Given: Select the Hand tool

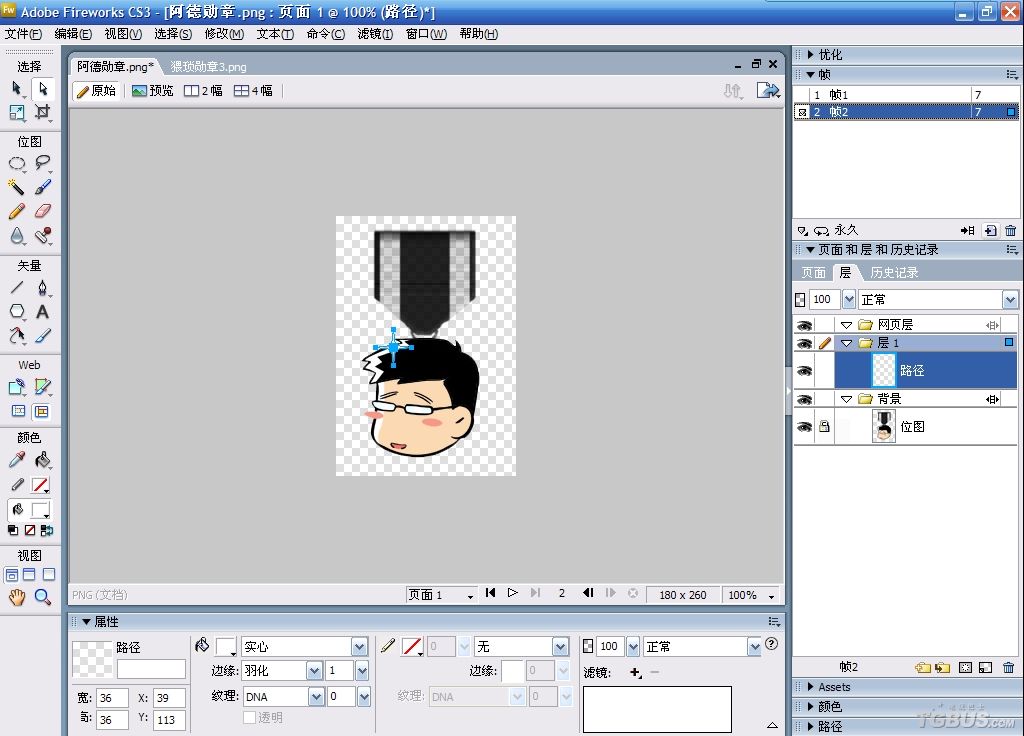Looking at the screenshot, I should click(x=17, y=596).
